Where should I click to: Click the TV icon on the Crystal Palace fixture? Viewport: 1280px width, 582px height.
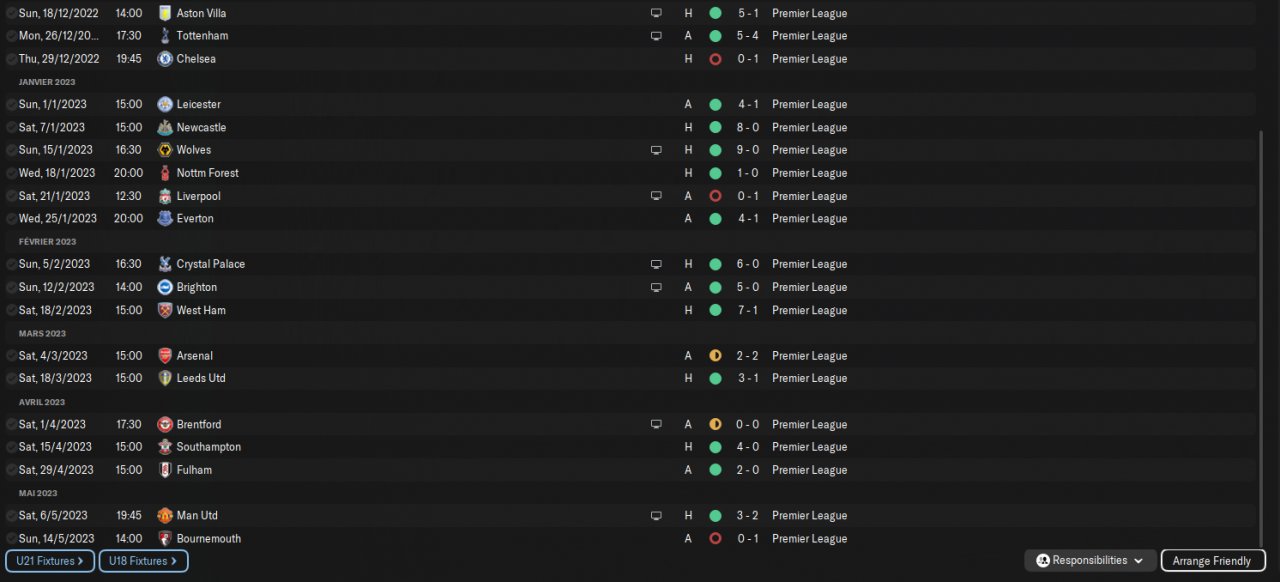[x=656, y=264]
